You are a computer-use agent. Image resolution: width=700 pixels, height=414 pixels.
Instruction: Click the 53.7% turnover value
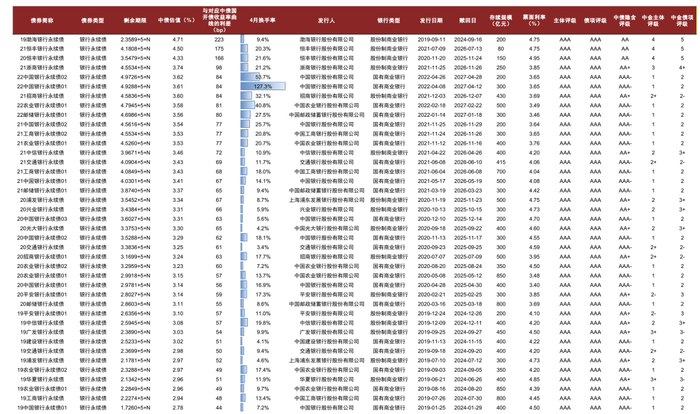[x=263, y=77]
